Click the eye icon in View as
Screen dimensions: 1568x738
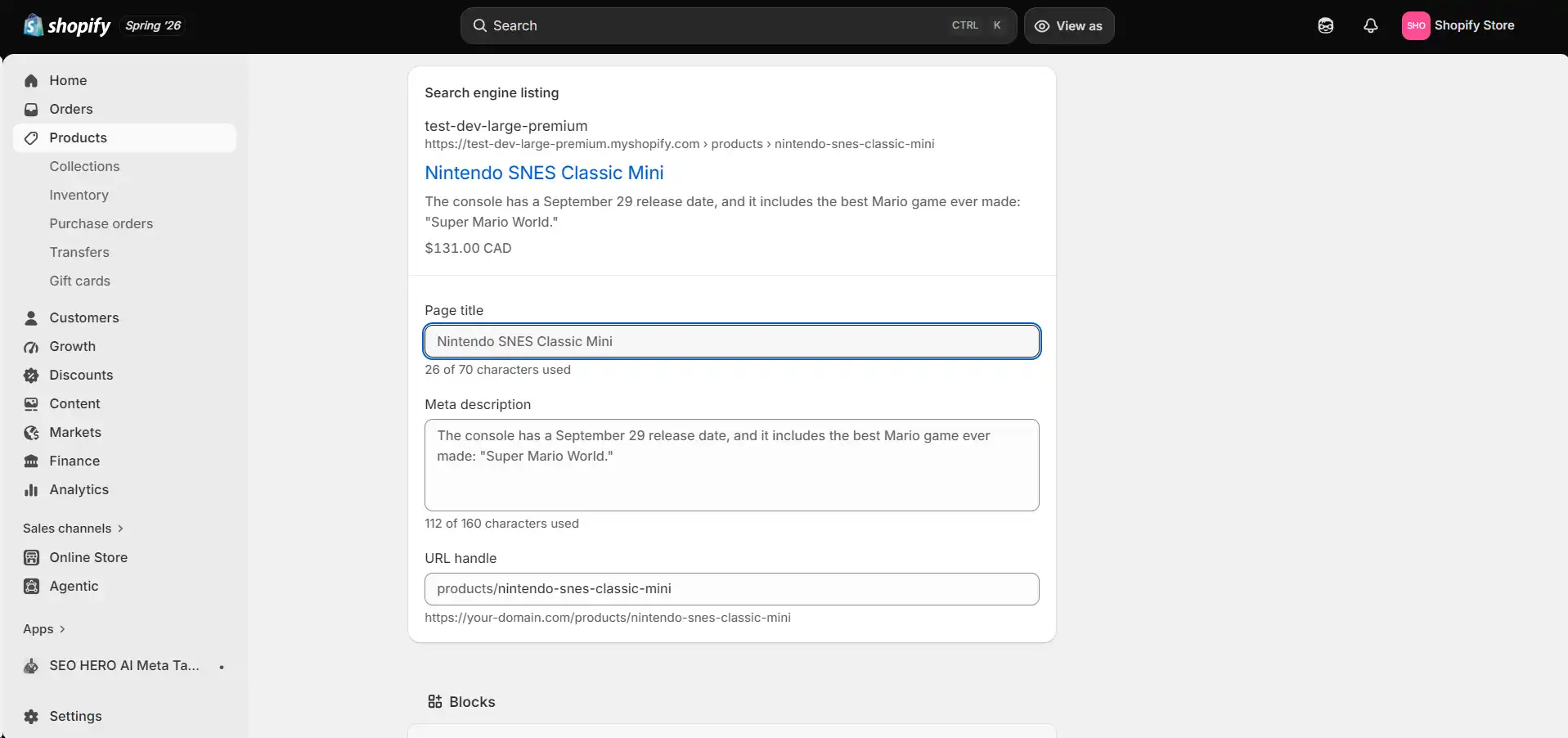1042,26
